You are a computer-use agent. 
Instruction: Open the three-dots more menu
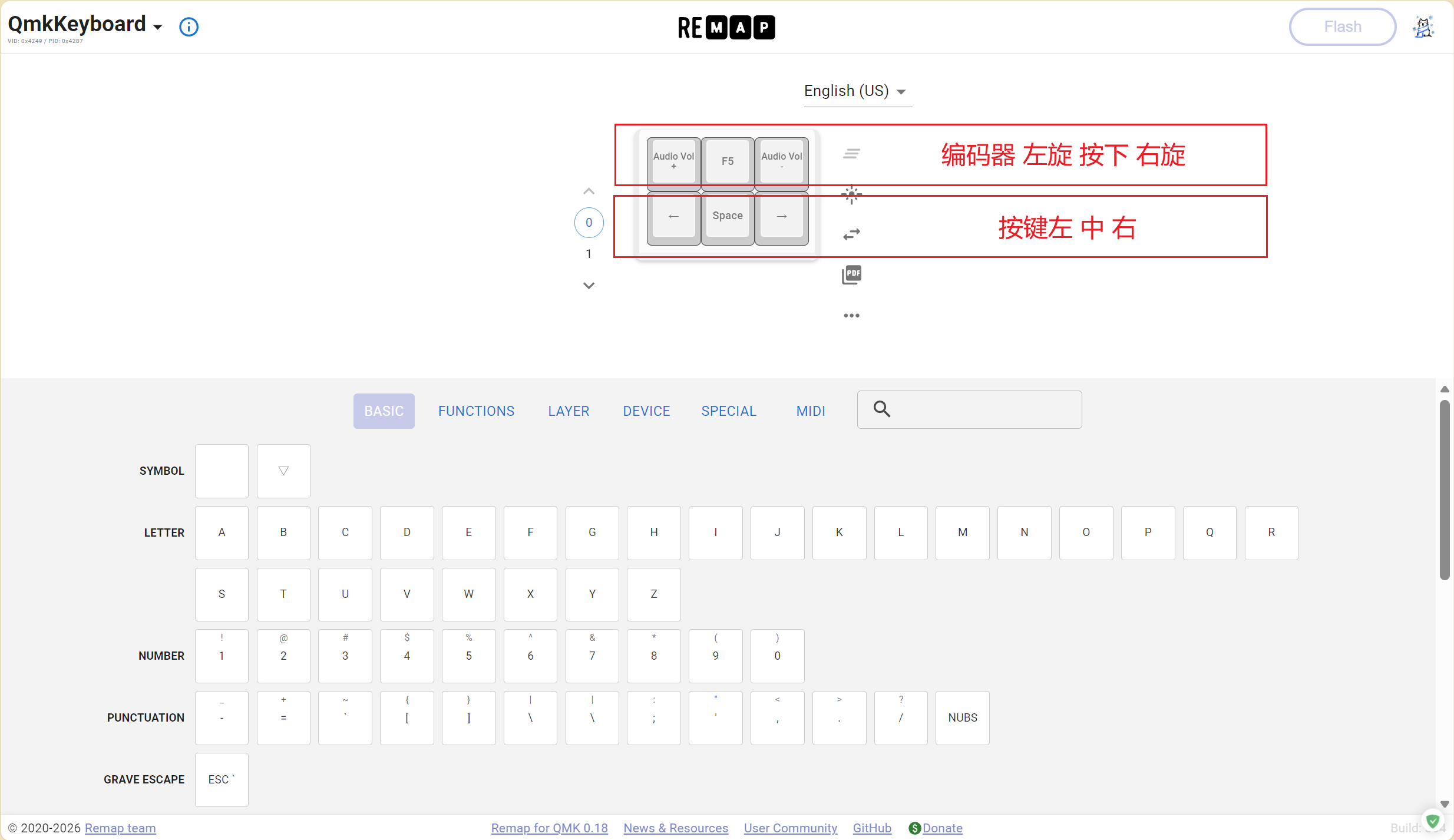click(x=851, y=316)
